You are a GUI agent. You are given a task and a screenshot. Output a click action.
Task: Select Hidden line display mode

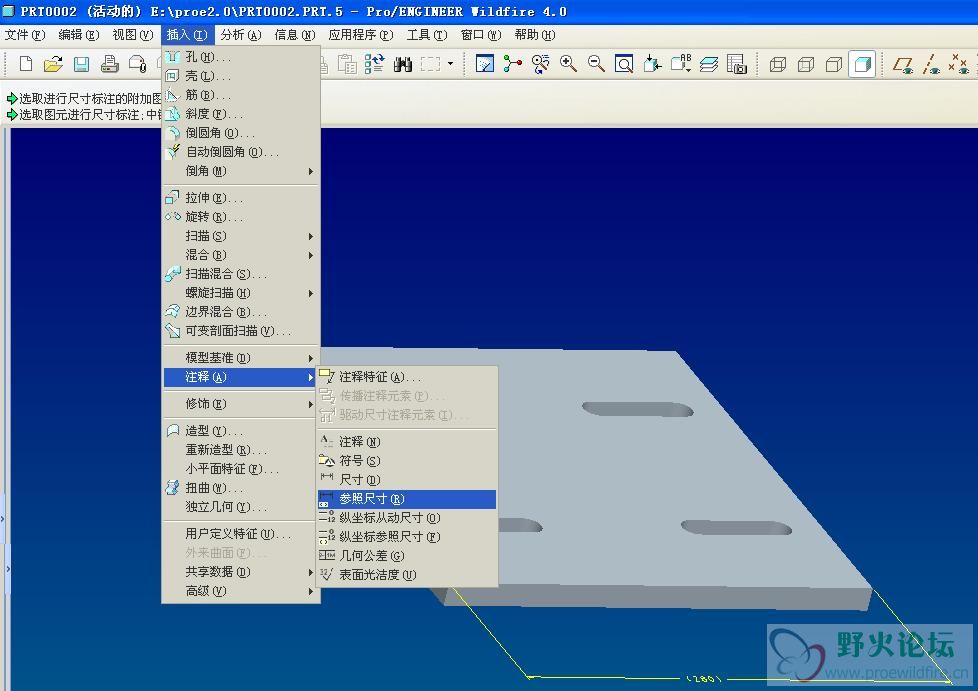click(x=806, y=64)
